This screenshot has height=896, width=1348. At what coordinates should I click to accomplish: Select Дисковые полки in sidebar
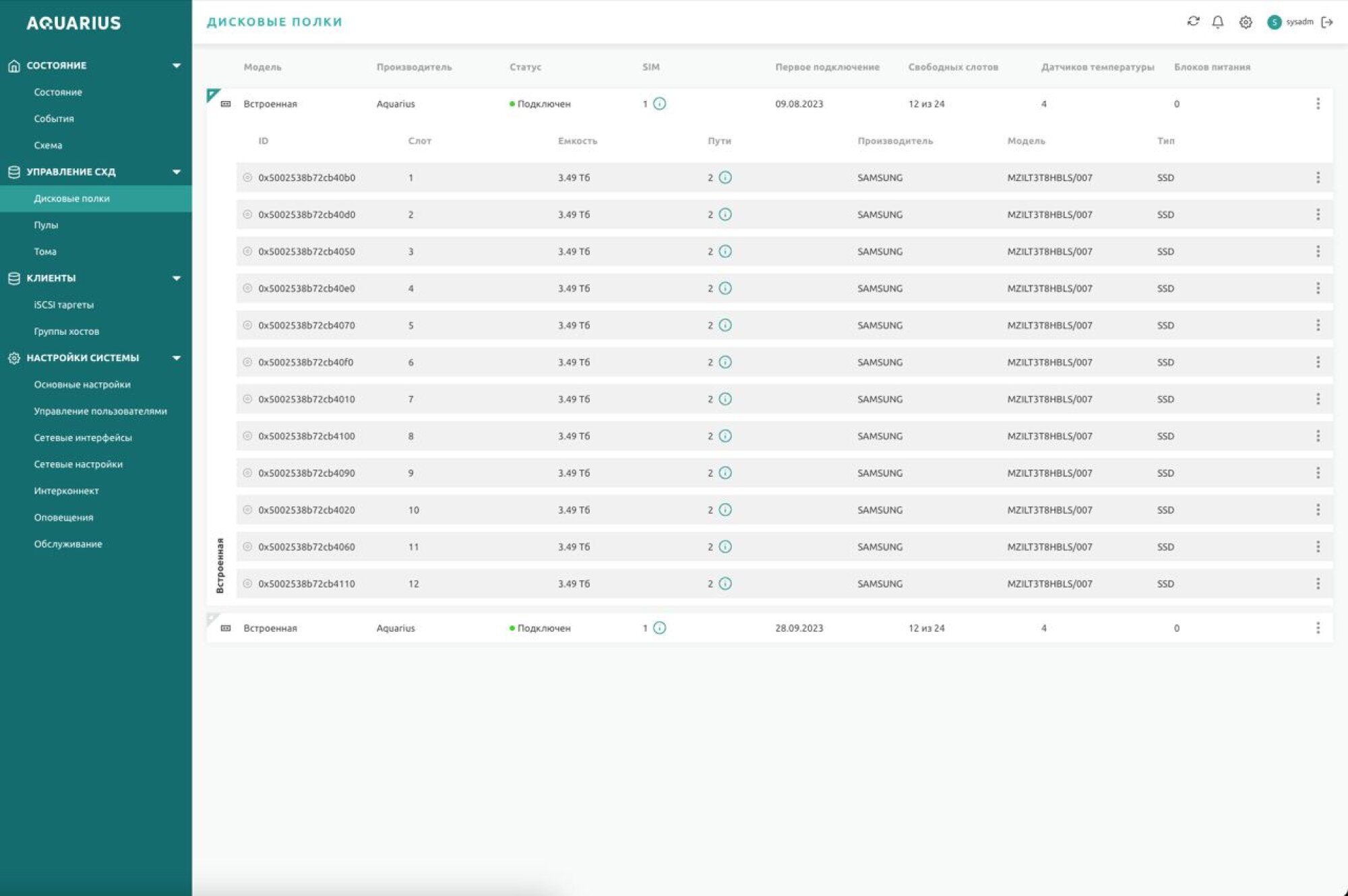(96, 199)
